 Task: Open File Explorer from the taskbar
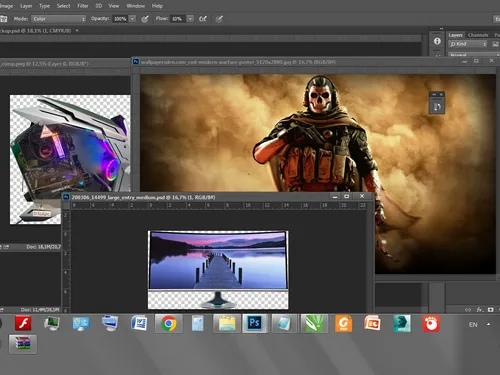tap(227, 323)
